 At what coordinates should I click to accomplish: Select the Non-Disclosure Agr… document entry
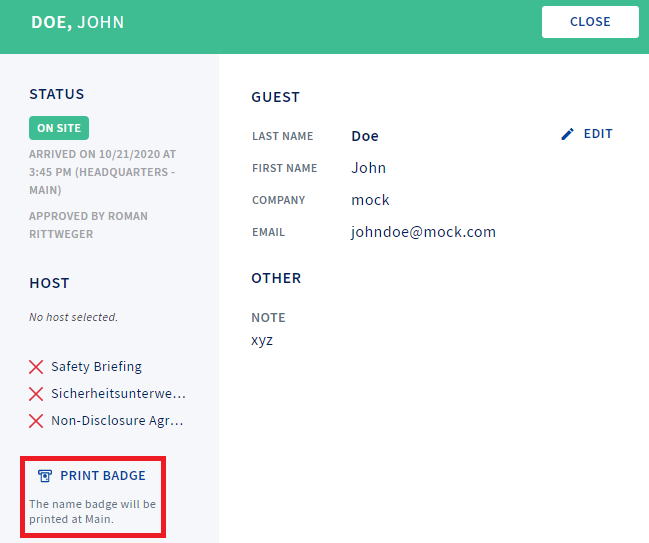pyautogui.click(x=117, y=421)
